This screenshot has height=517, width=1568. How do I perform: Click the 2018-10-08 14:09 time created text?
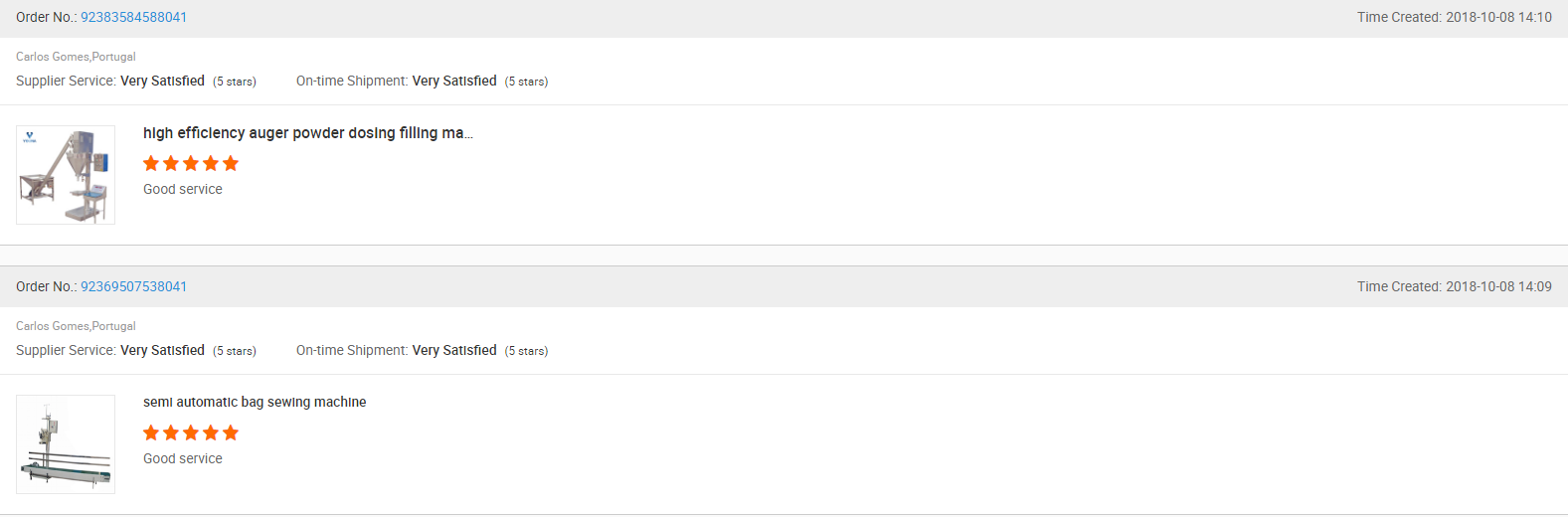1498,286
